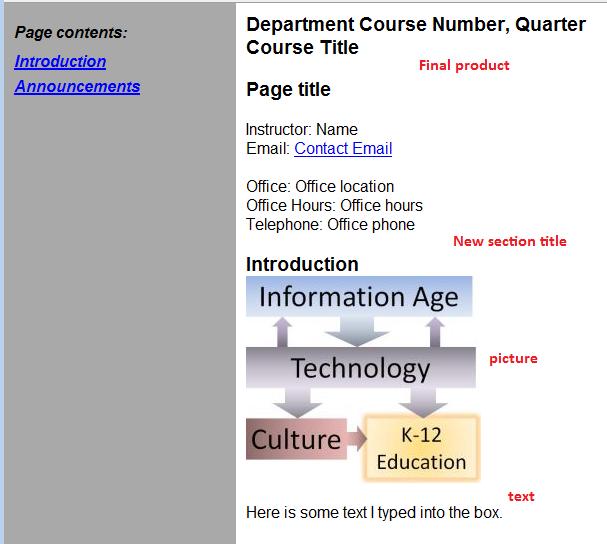Click the Technology box in the picture

point(361,367)
